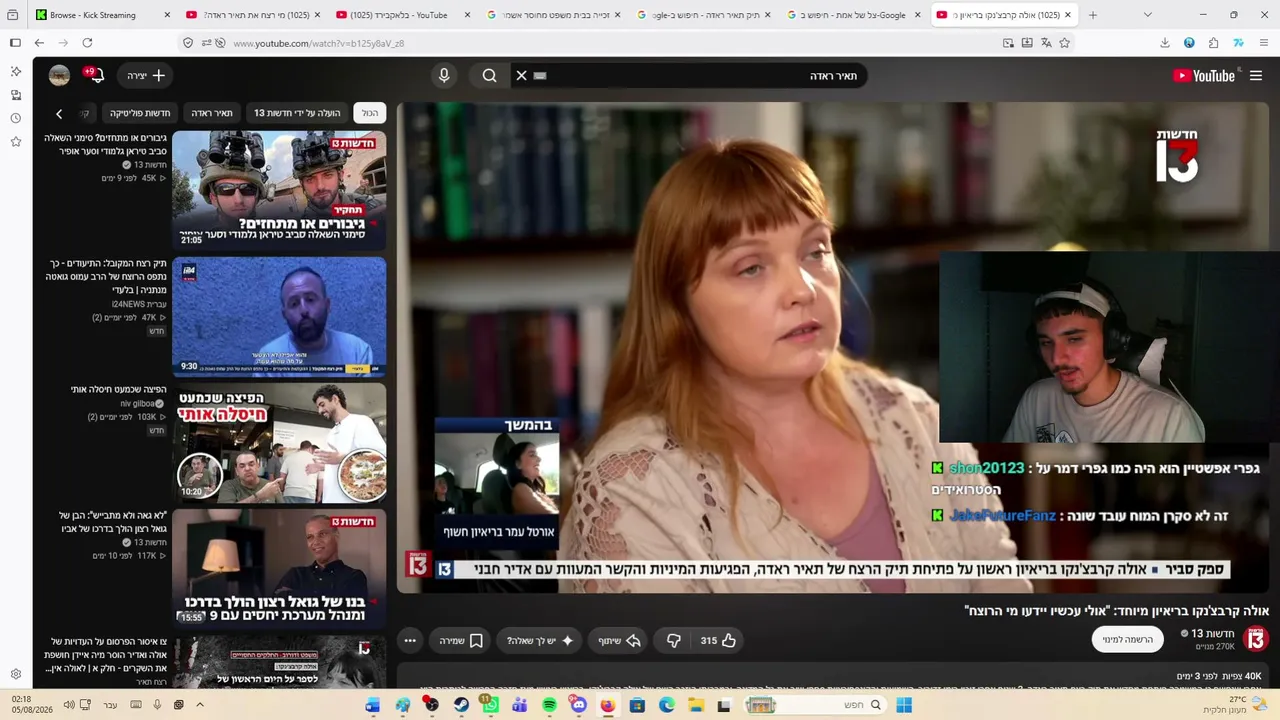Screen dimensions: 1280x720
Task: Like the video (315 thumbs up)
Action: click(x=718, y=640)
